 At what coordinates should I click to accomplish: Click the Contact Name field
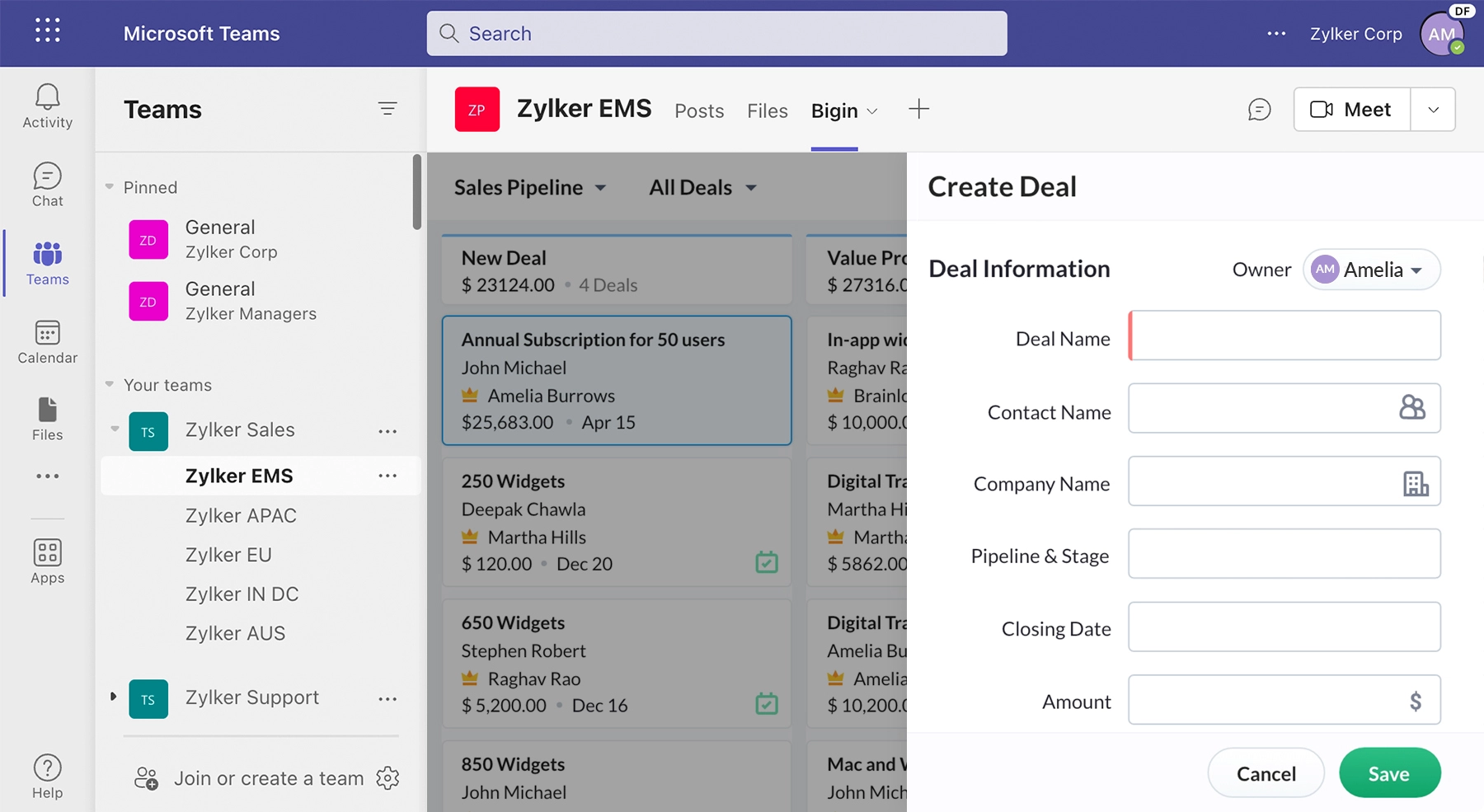1284,408
